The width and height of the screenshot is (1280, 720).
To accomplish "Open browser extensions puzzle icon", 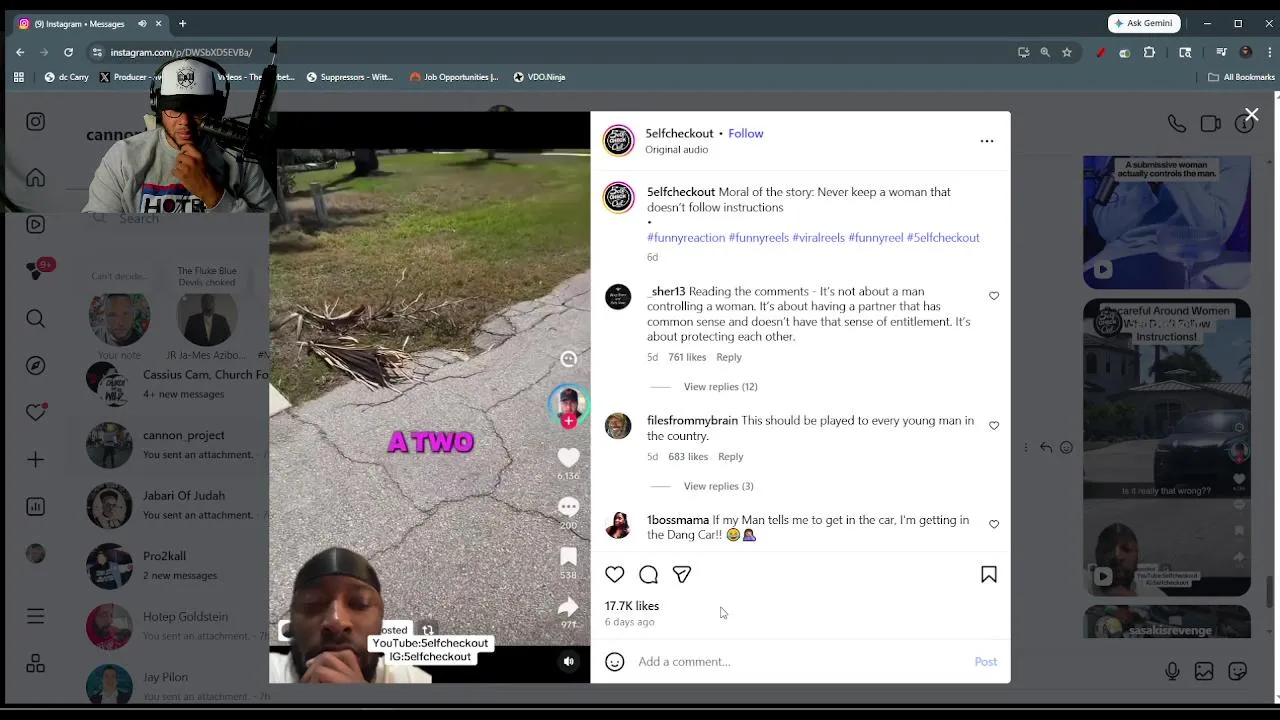I will click(x=1149, y=52).
